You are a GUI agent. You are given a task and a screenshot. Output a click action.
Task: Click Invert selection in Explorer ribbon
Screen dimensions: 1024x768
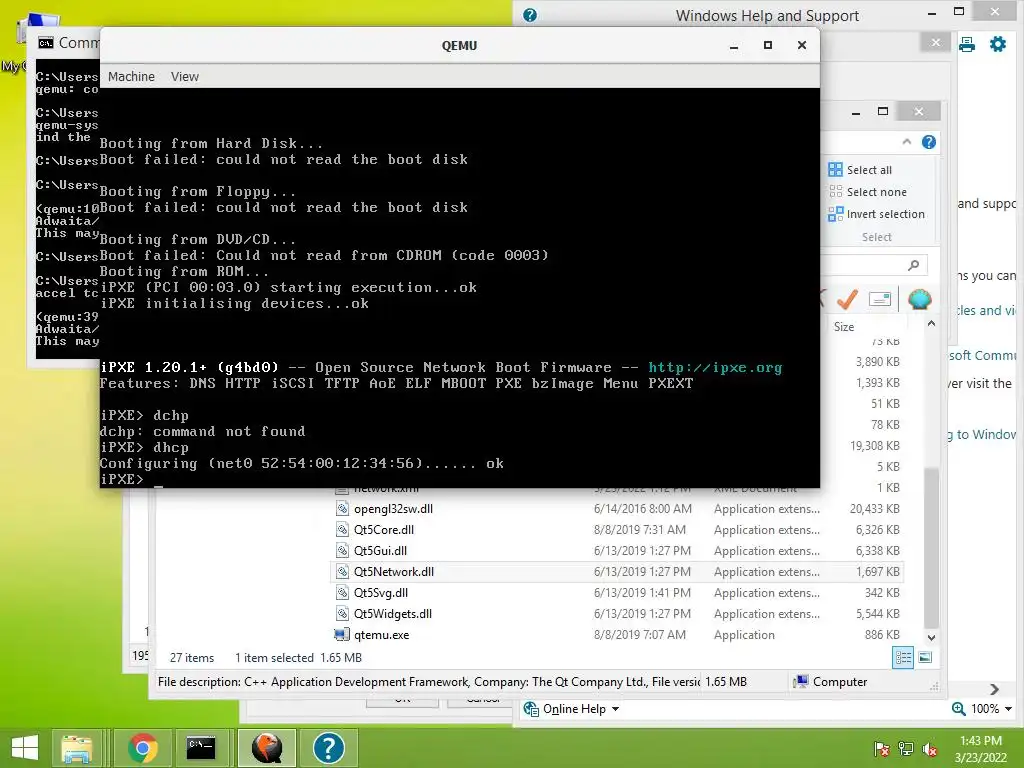pyautogui.click(x=876, y=214)
